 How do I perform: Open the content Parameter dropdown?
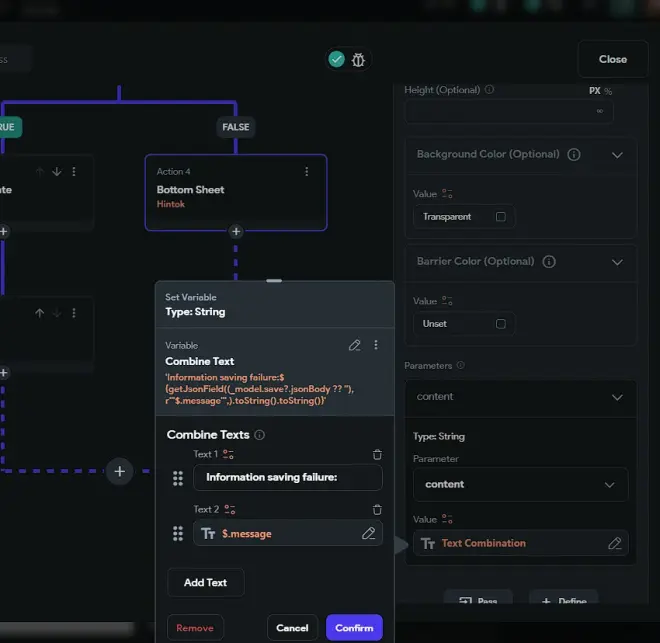coord(521,484)
